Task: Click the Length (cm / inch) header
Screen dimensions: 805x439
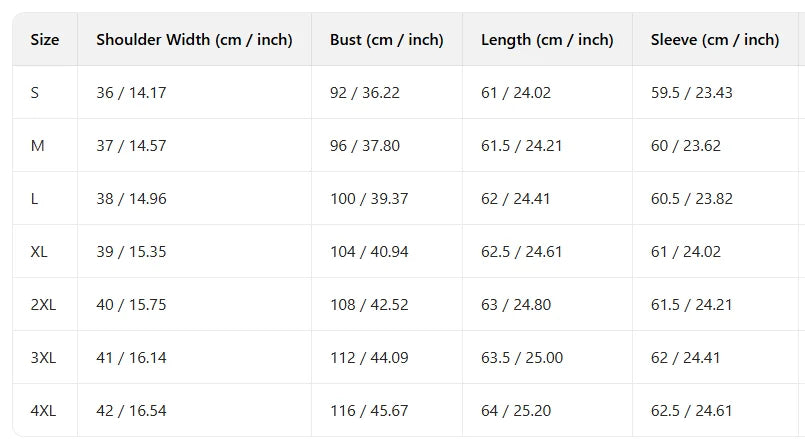Action: pyautogui.click(x=547, y=40)
